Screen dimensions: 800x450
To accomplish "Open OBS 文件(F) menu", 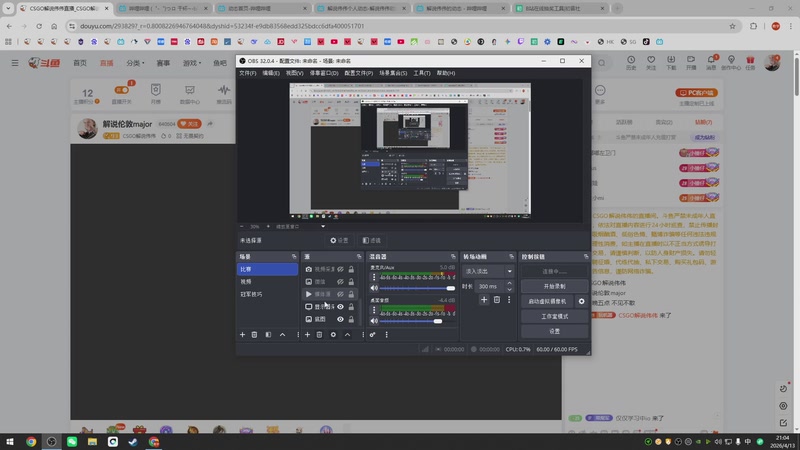I will tap(247, 73).
